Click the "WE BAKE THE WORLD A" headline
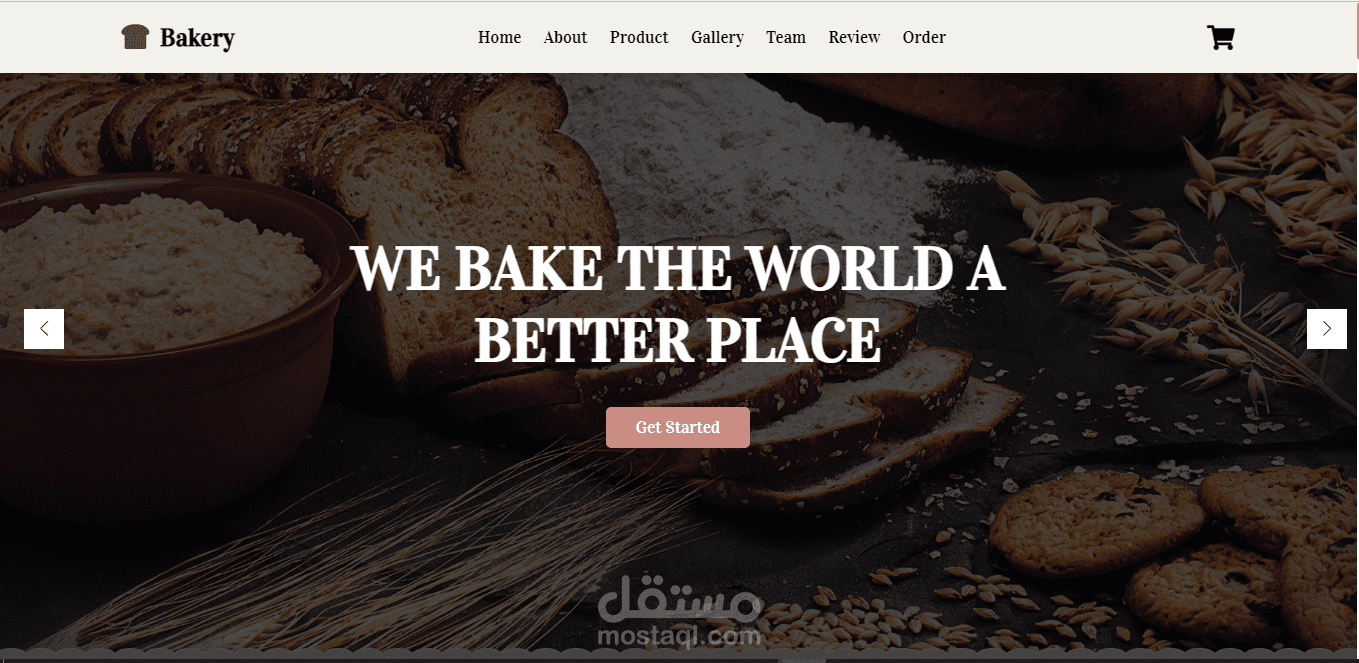Viewport: 1359px width, 663px height. pos(678,268)
